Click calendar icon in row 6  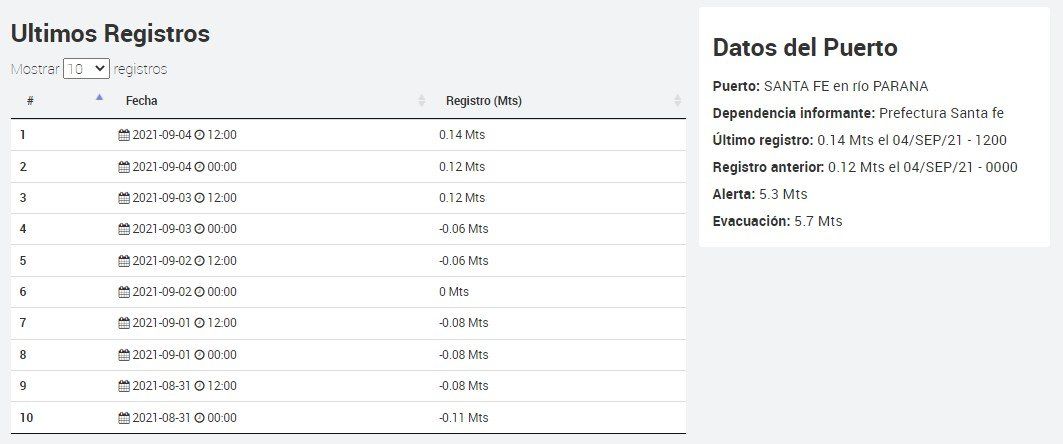[x=124, y=292]
